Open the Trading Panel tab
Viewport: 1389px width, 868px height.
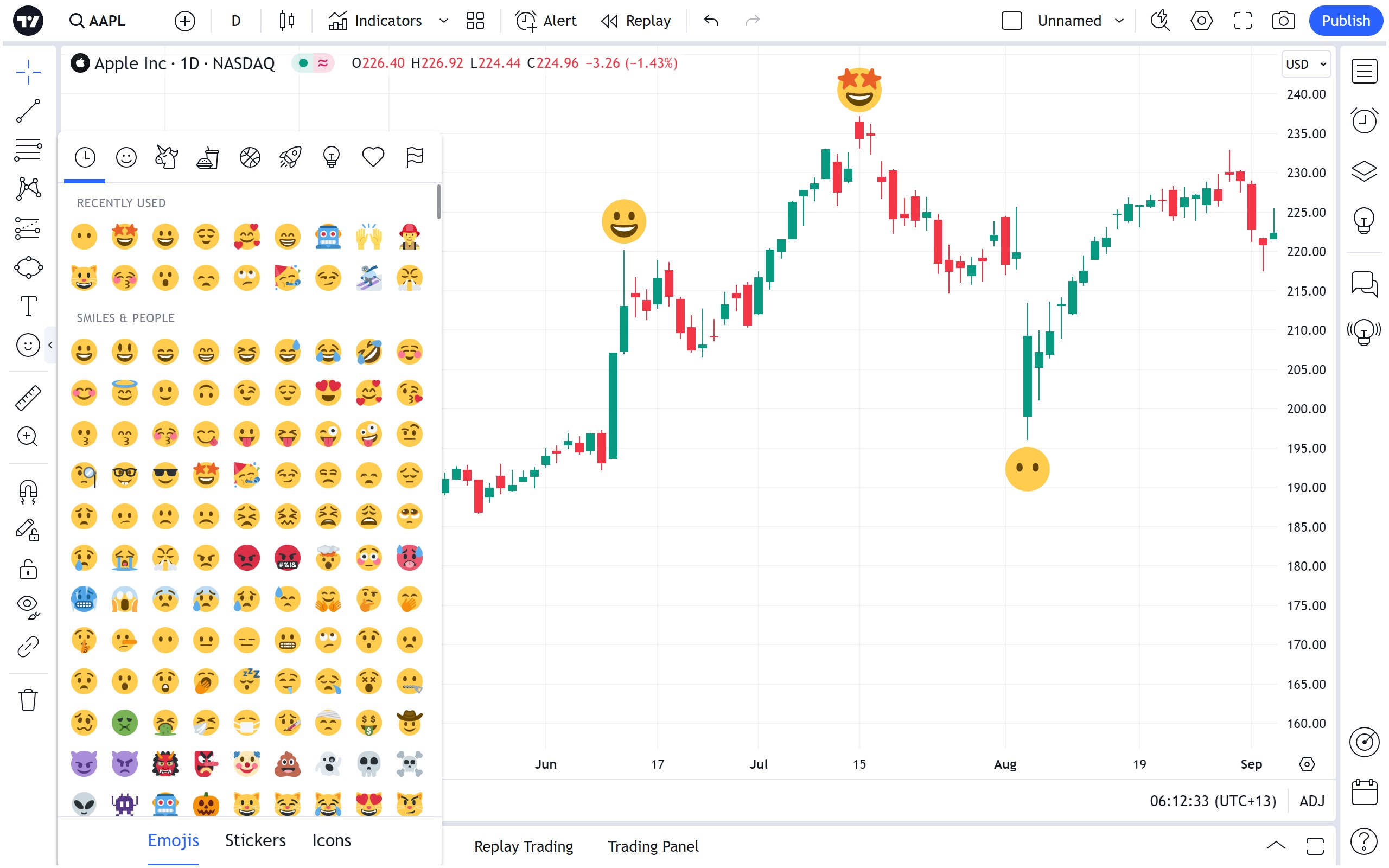(653, 846)
